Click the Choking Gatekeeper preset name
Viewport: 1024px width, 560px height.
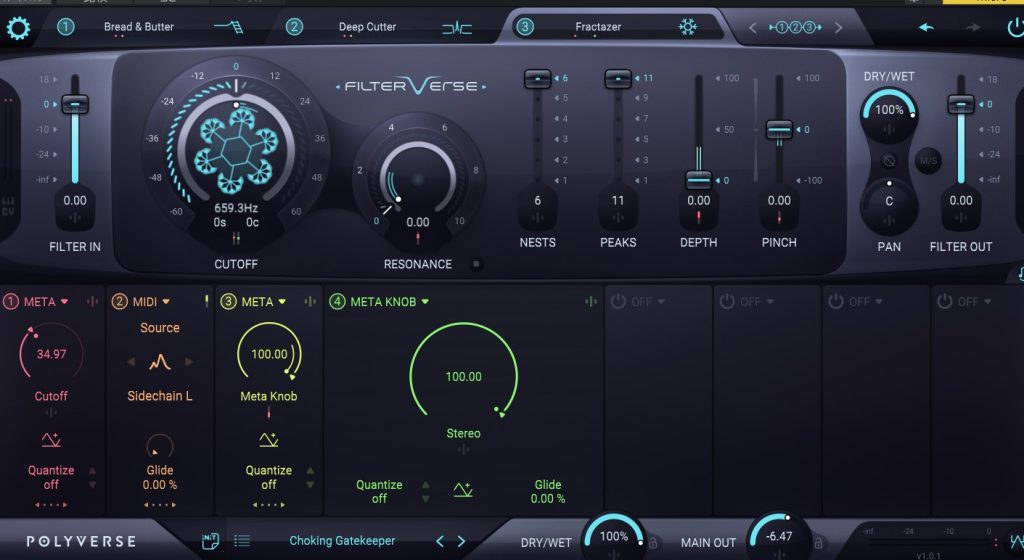coord(342,541)
